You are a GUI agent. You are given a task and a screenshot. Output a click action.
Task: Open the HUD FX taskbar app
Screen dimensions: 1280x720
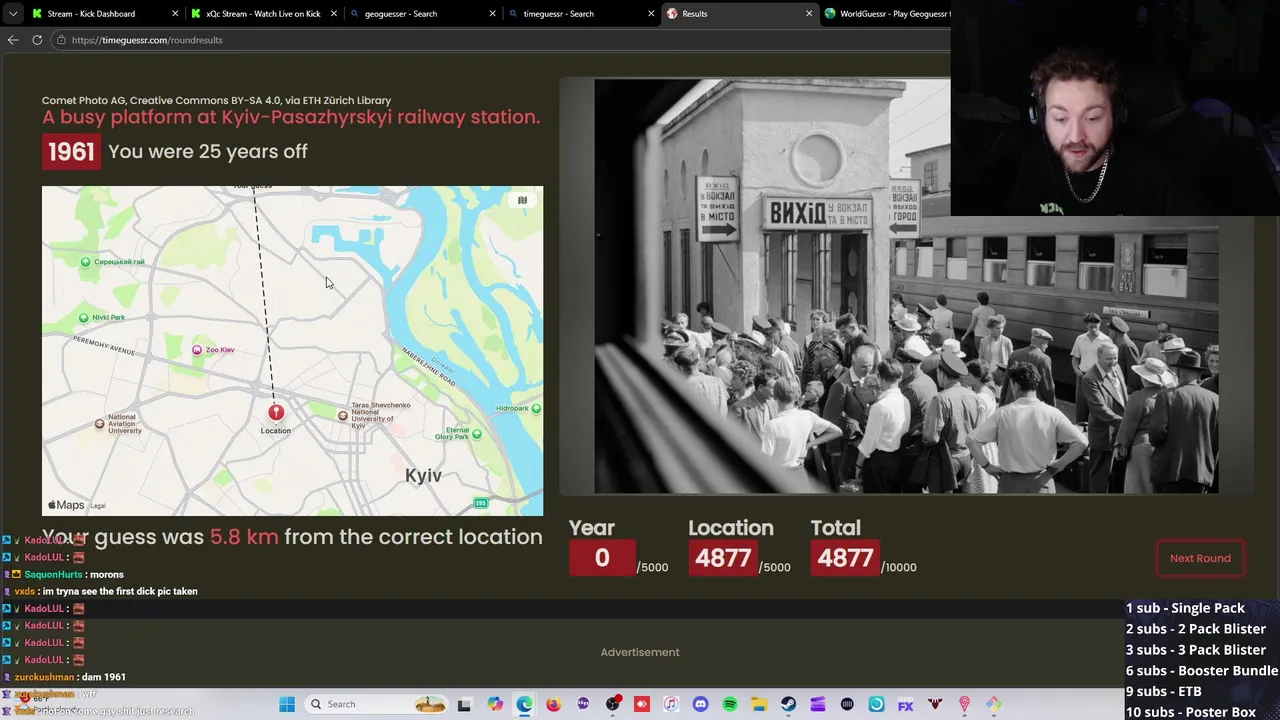[905, 704]
